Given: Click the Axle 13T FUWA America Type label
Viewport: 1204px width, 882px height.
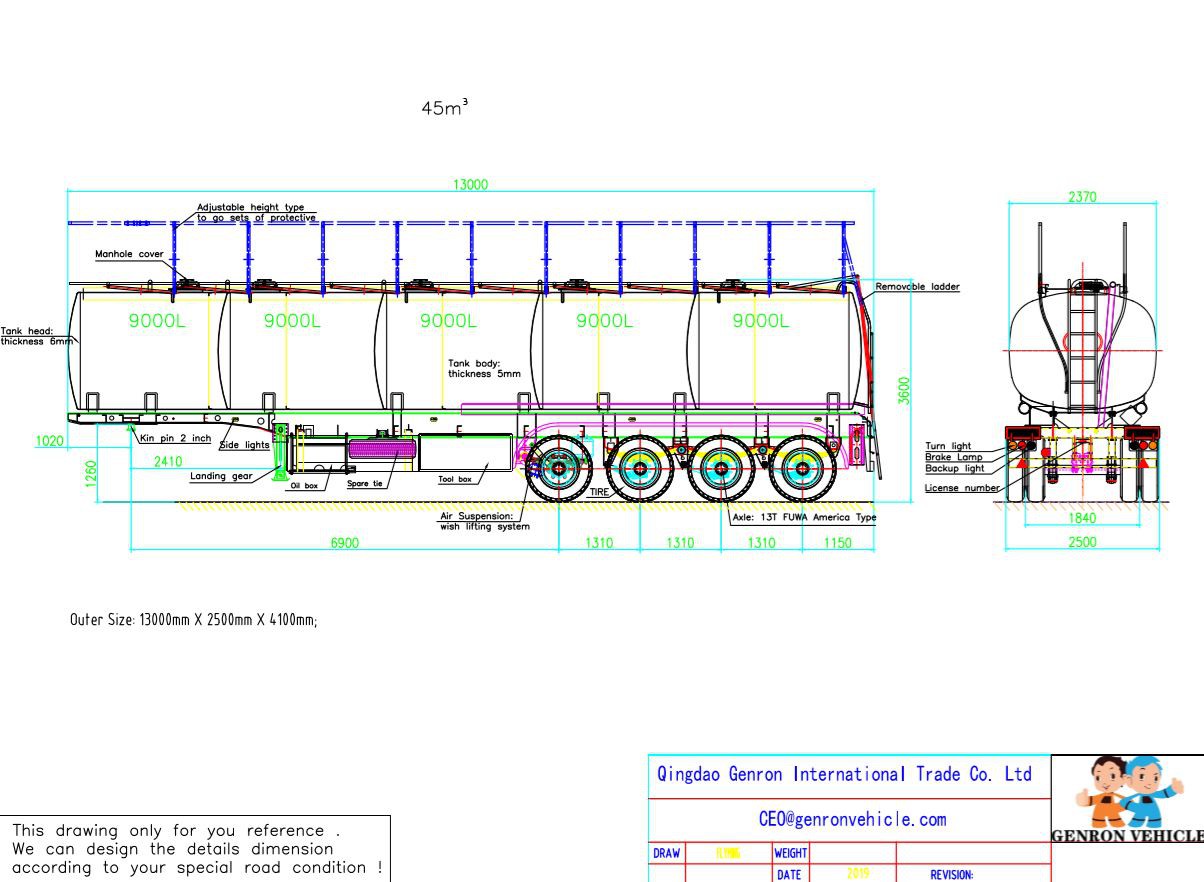Looking at the screenshot, I should (804, 518).
